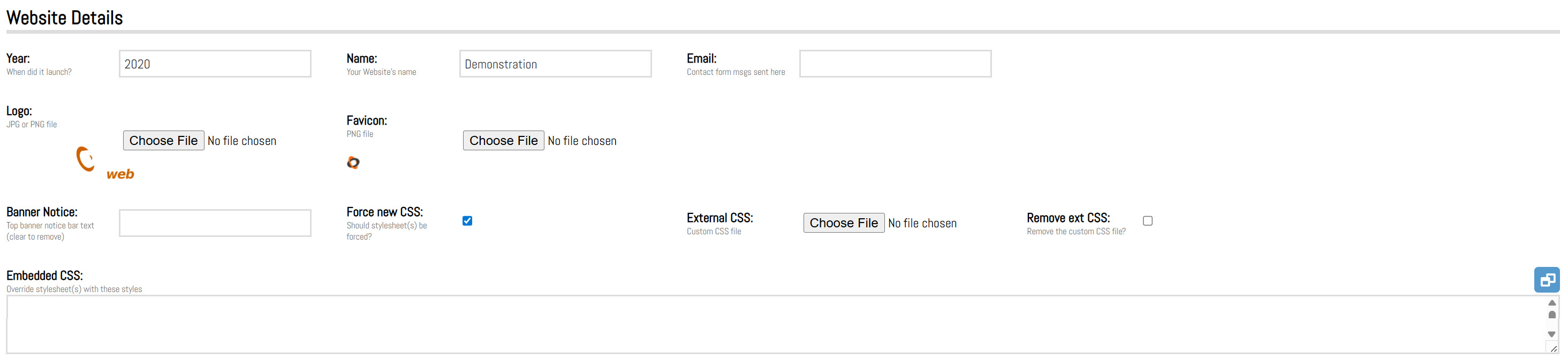Choose a file for the Favicon
This screenshot has height=360, width=1568.
click(x=503, y=141)
